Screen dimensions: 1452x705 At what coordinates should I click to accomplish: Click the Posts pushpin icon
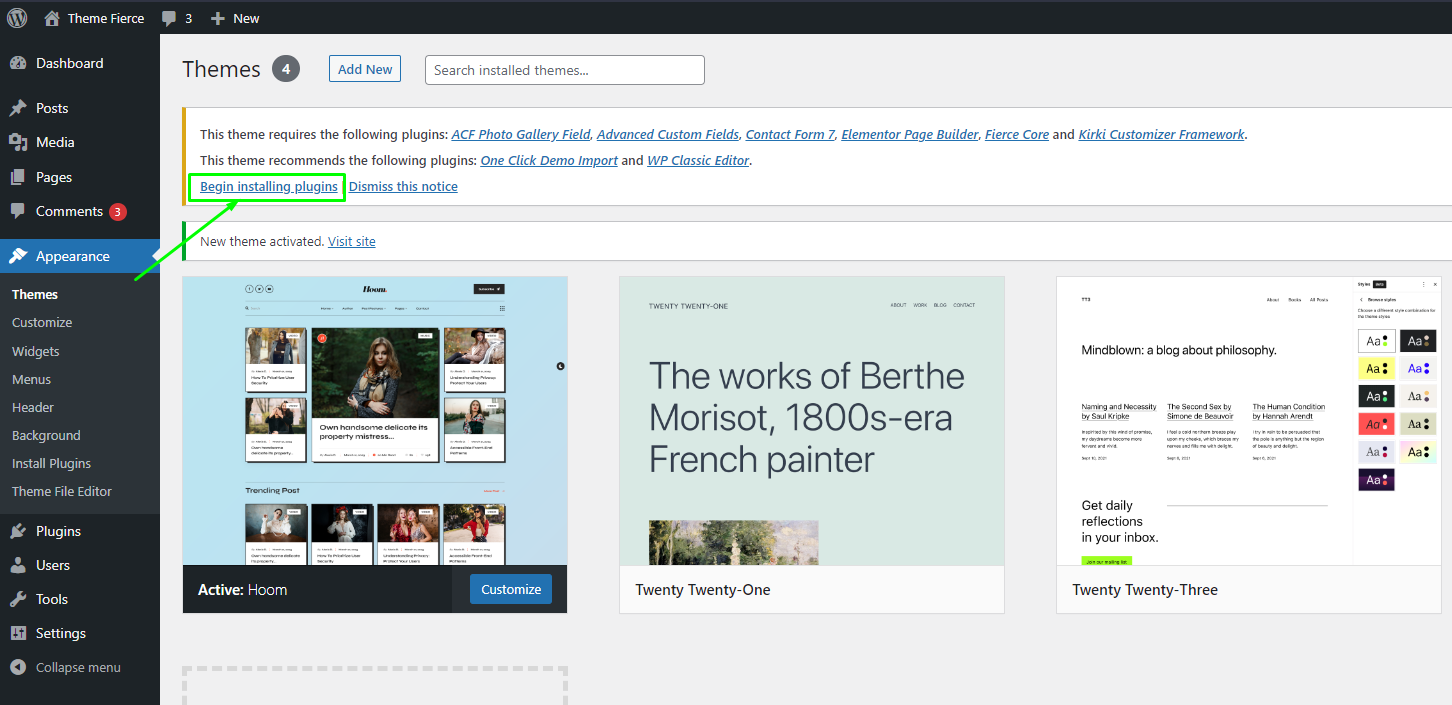[x=18, y=108]
